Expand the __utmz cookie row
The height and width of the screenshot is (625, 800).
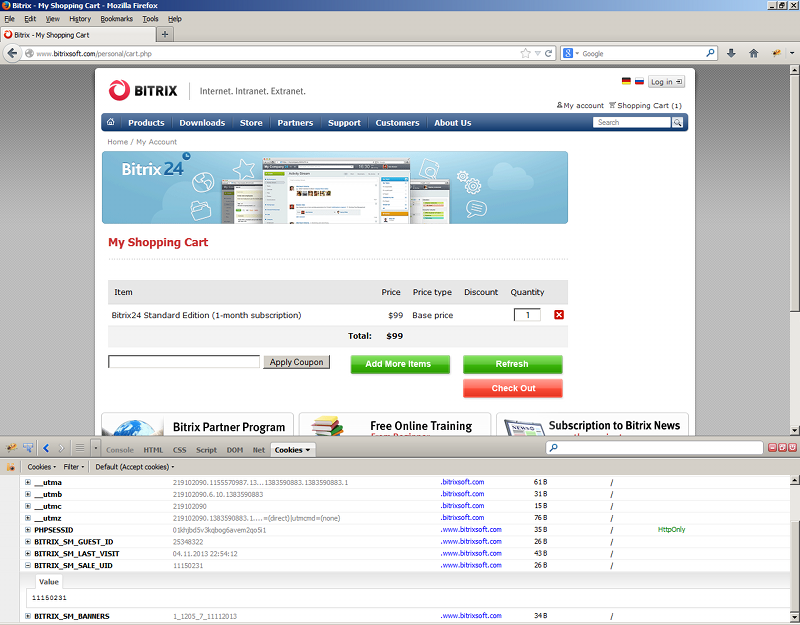[x=28, y=518]
